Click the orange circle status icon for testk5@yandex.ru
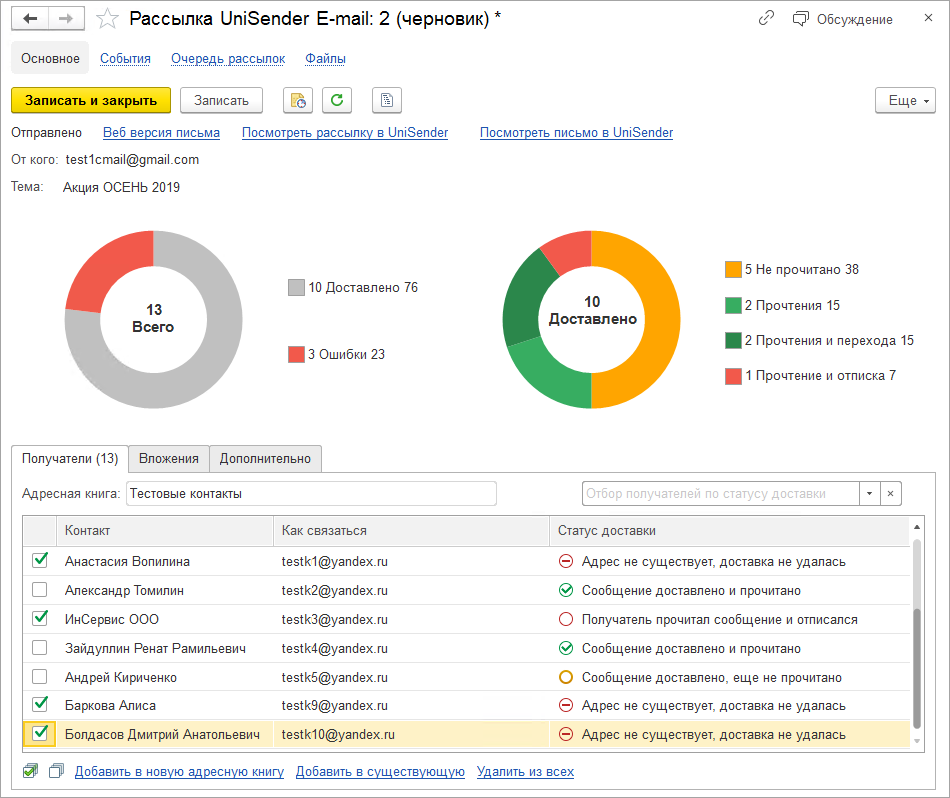Viewport: 950px width, 798px height. (x=566, y=677)
